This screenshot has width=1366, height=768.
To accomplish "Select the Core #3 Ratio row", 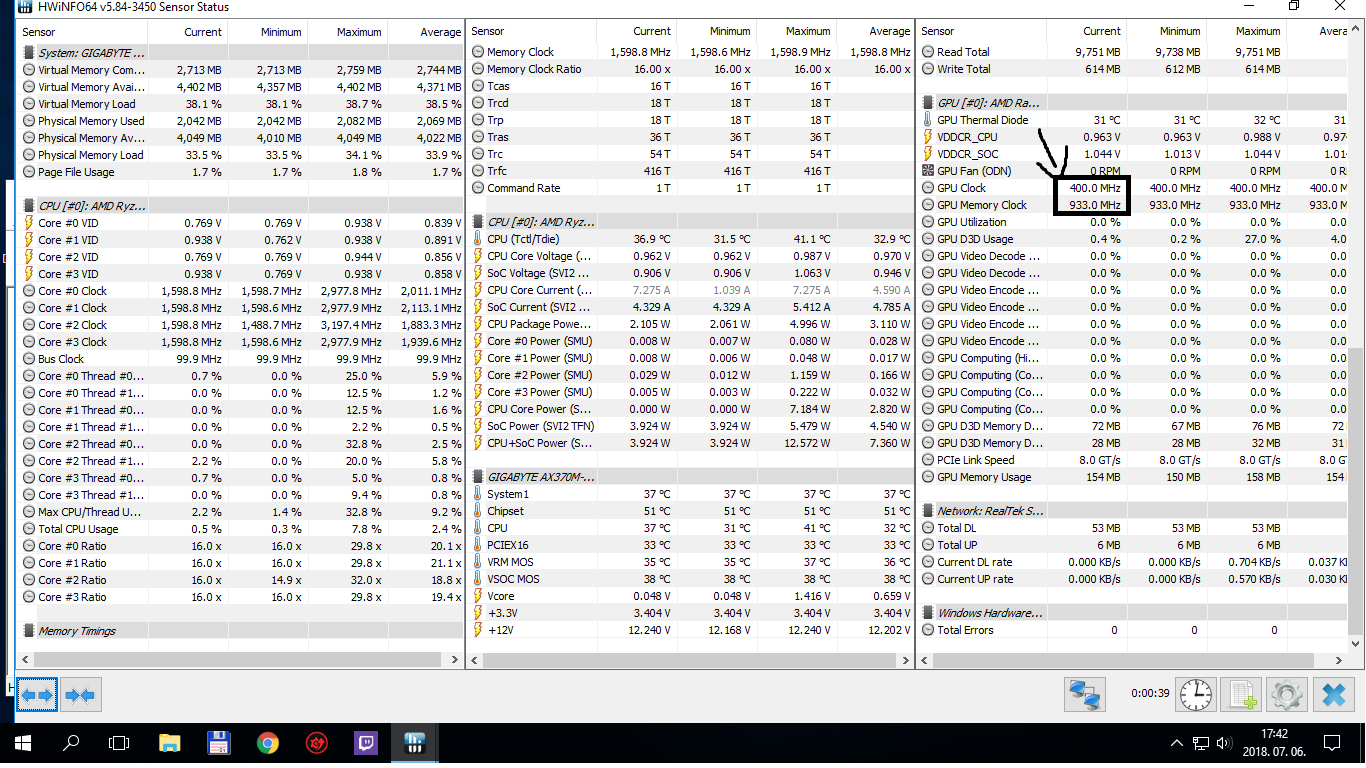I will point(240,597).
